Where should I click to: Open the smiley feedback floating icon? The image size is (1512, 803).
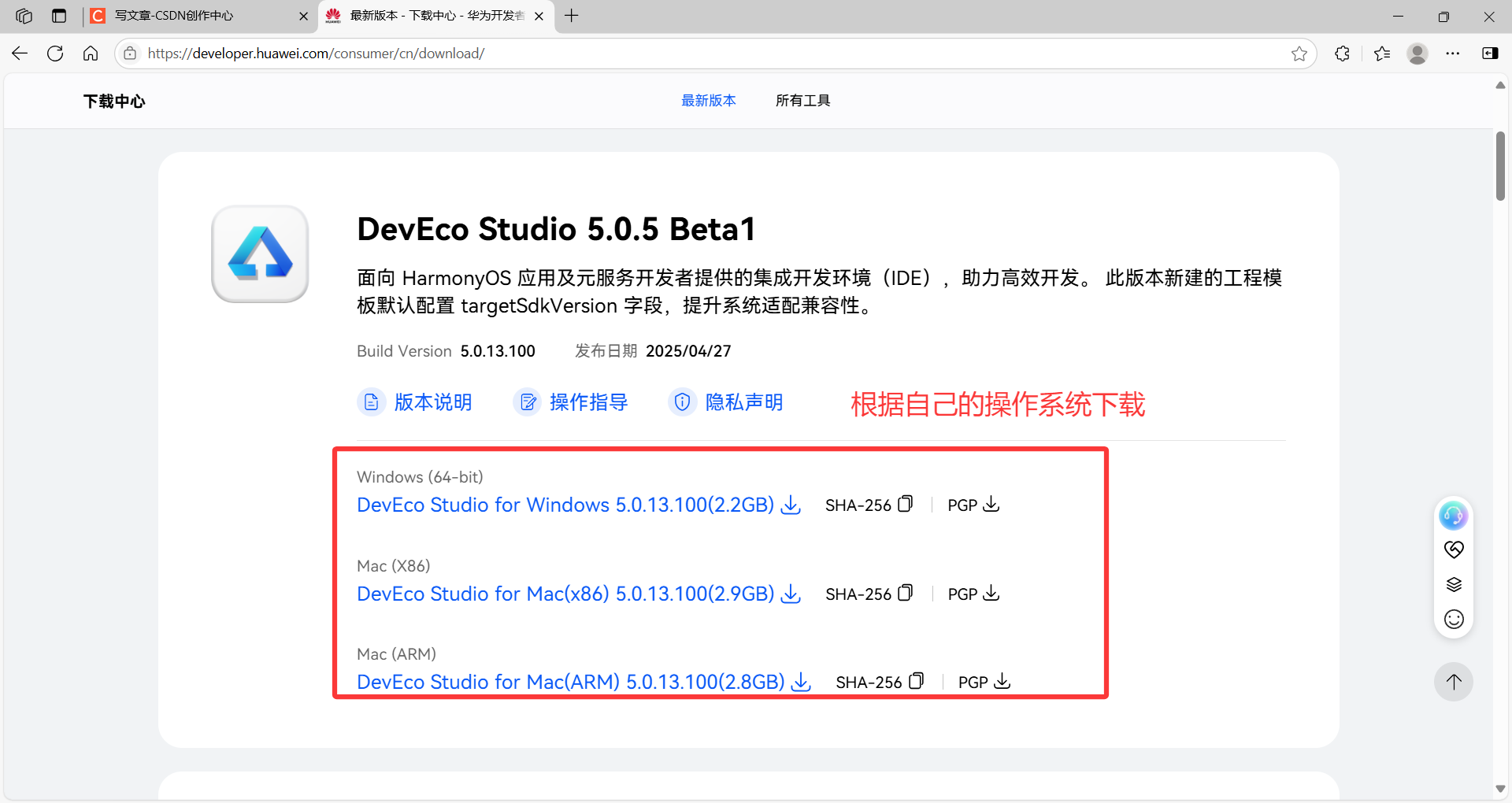coord(1454,619)
